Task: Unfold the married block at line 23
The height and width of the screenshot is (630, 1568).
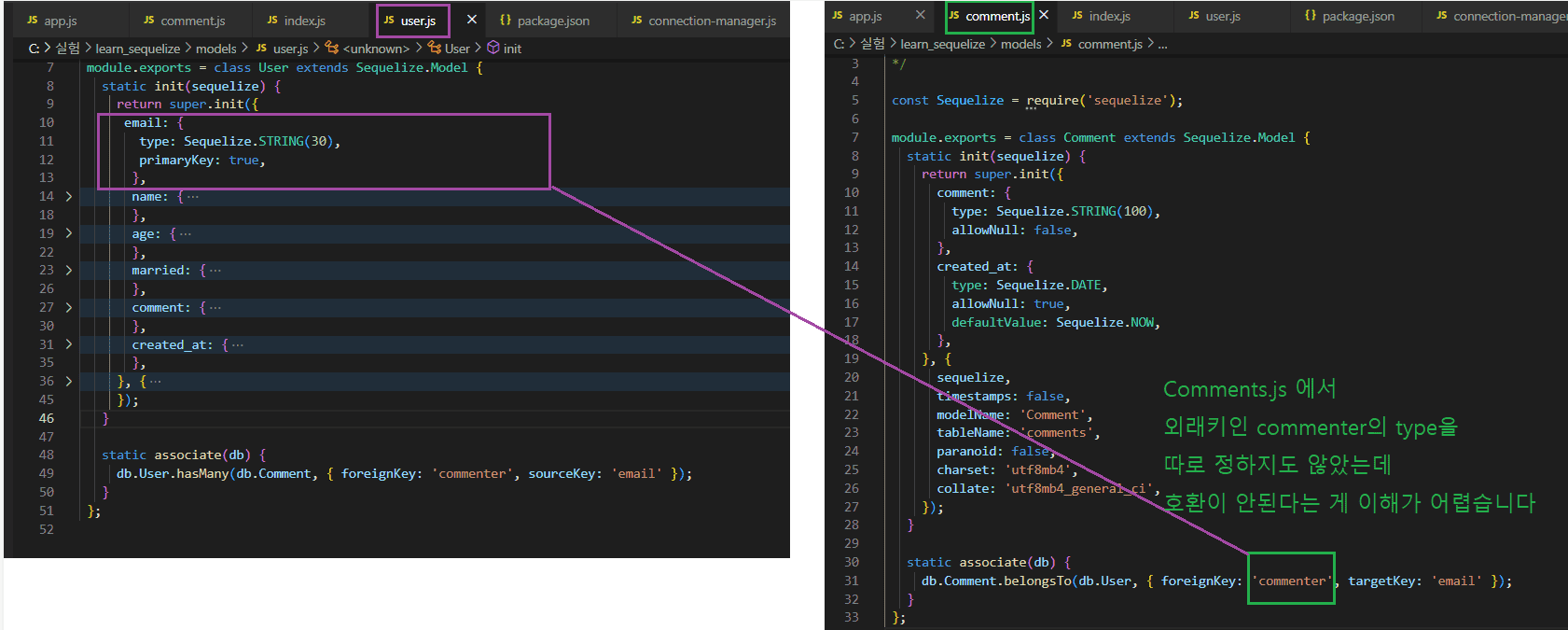Action: pyautogui.click(x=69, y=271)
